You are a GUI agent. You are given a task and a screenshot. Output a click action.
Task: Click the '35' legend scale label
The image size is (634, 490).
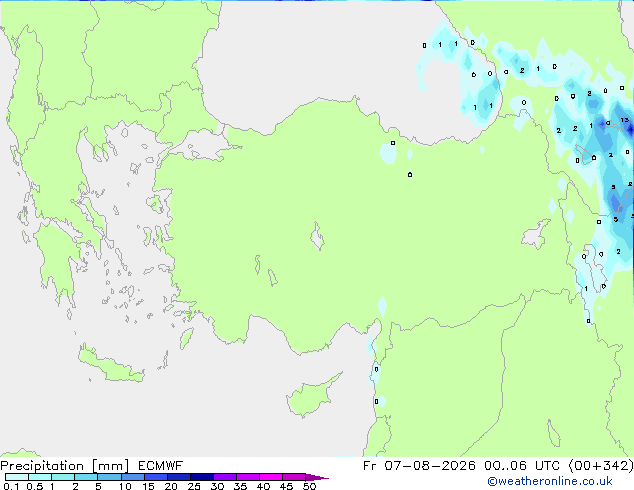[240, 486]
